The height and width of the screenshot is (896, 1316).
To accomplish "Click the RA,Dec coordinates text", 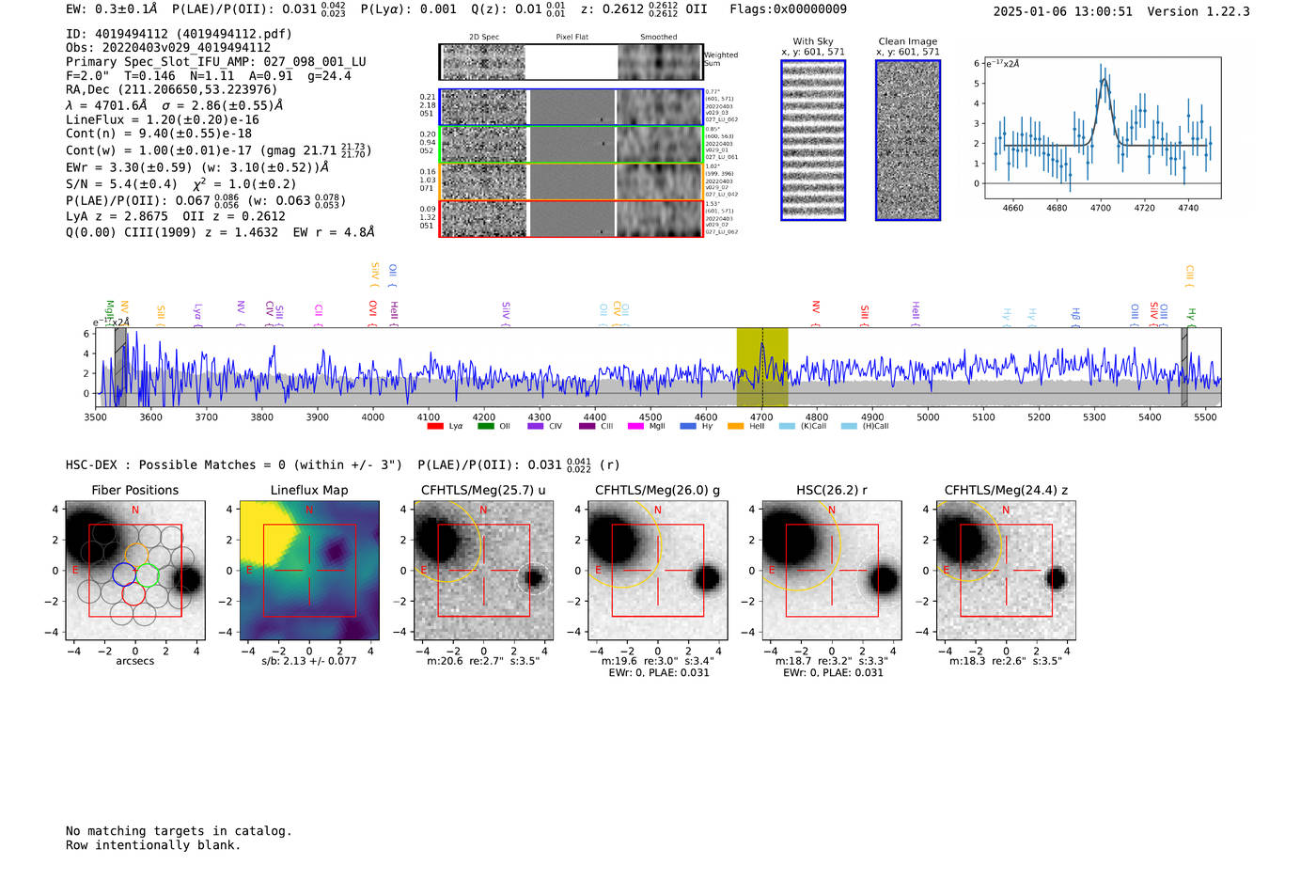I will 172,90.
